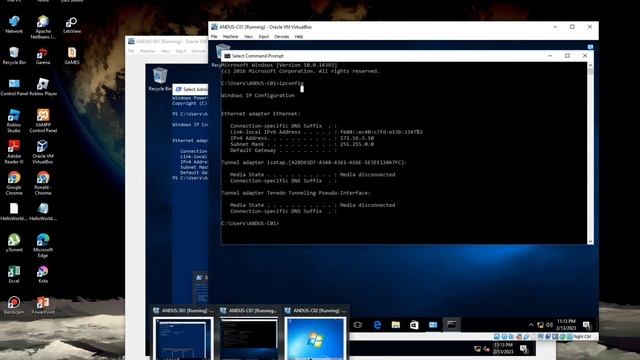Viewport: 640px width, 360px height.
Task: Launch the Google Chrome desktop shortcut
Action: (14, 183)
